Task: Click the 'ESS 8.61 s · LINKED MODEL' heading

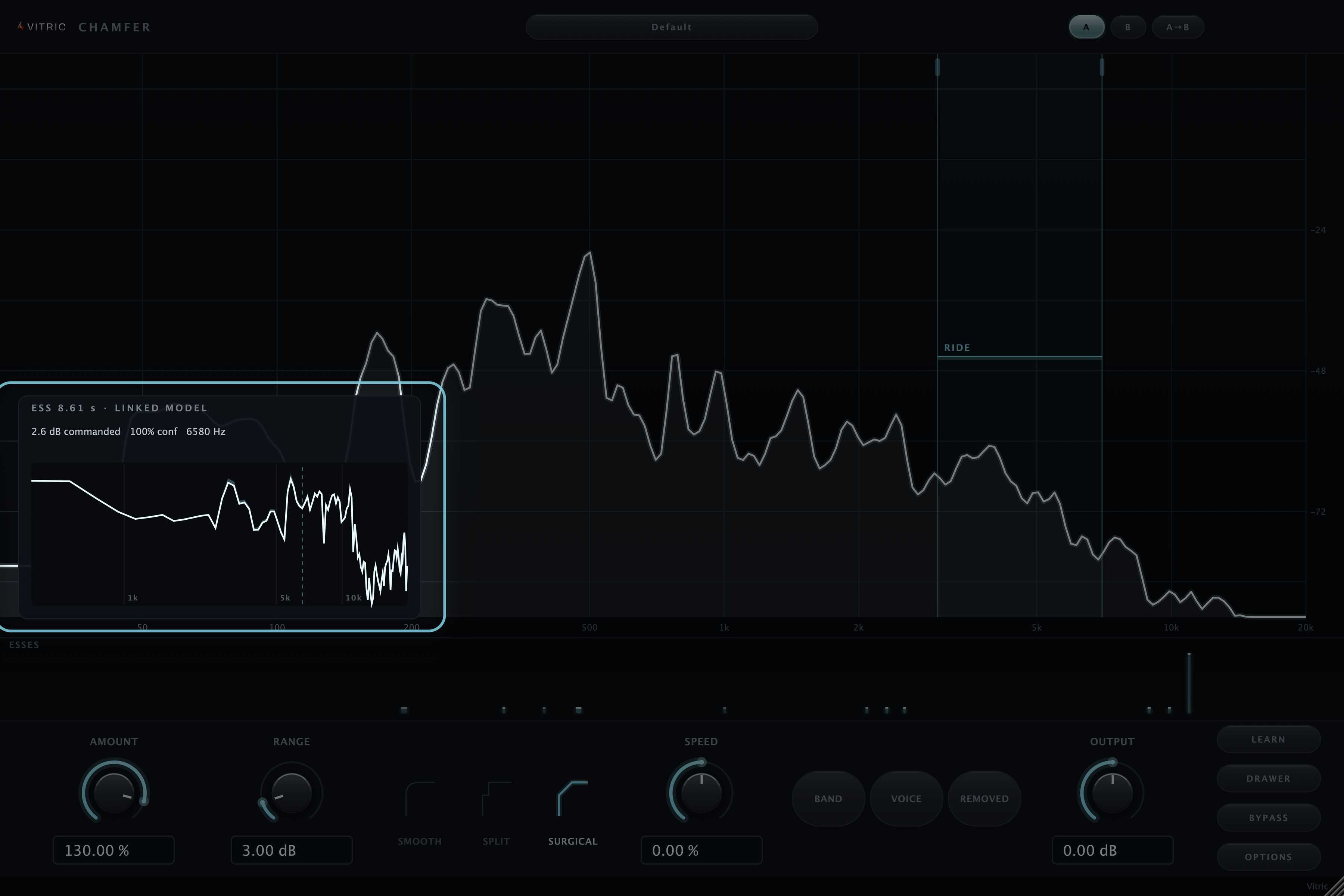Action: pyautogui.click(x=119, y=408)
